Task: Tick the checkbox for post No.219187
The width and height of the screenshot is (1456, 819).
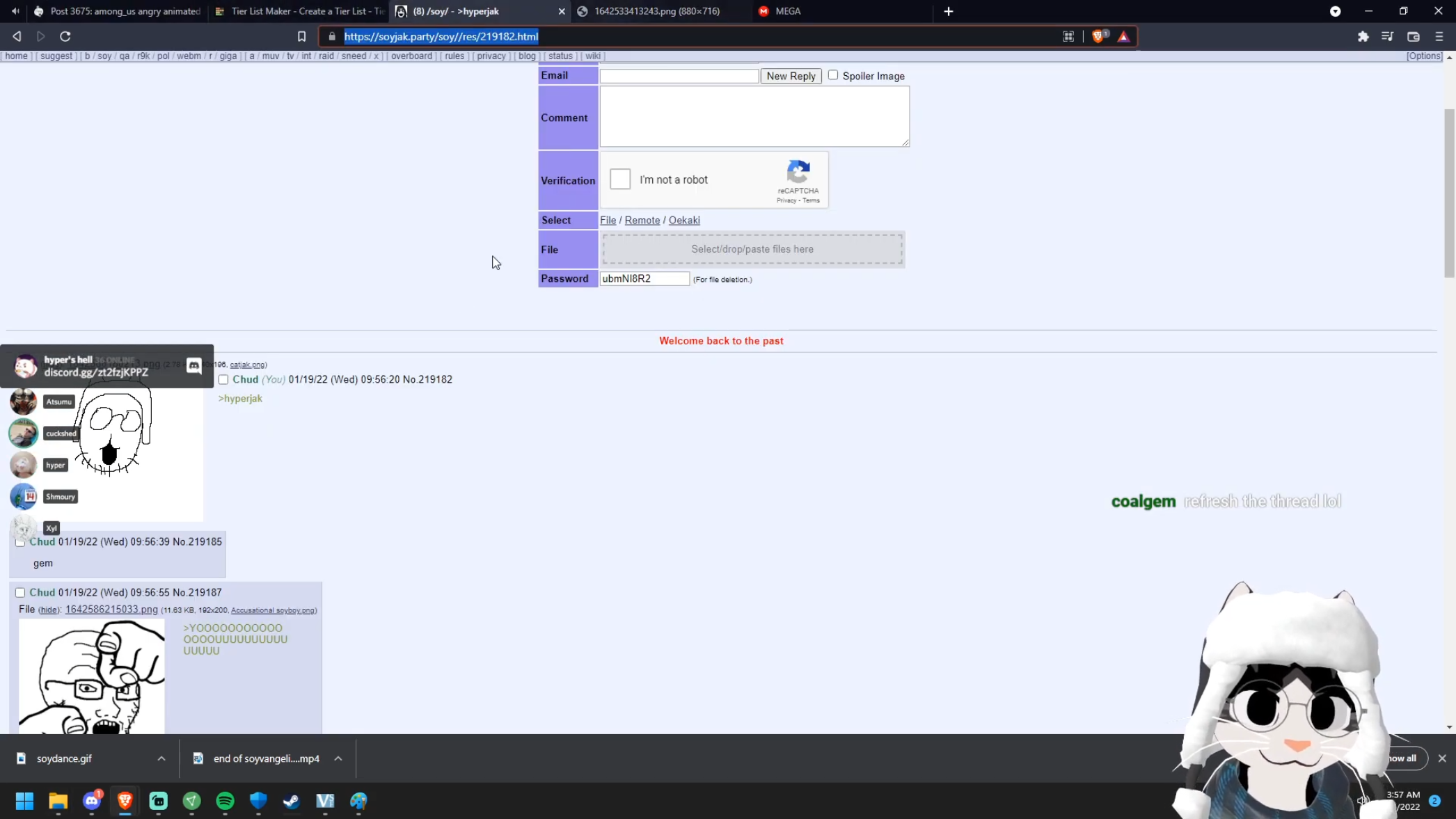Action: click(20, 593)
